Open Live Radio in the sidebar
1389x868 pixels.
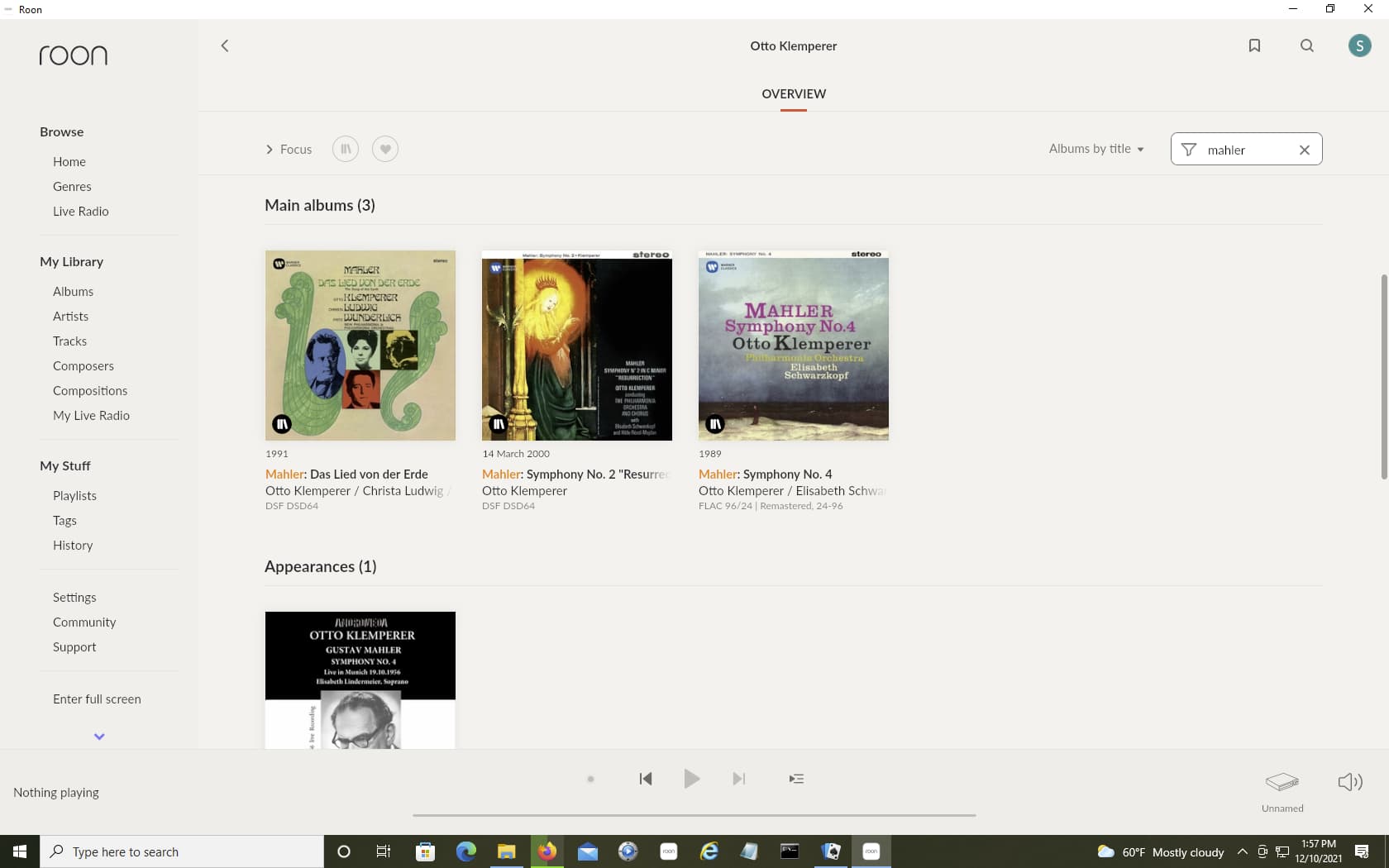[81, 211]
